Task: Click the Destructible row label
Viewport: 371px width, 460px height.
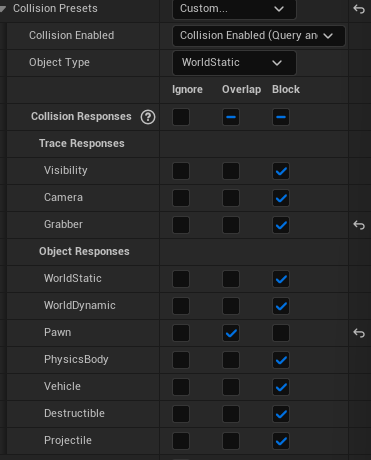Action: (x=74, y=413)
